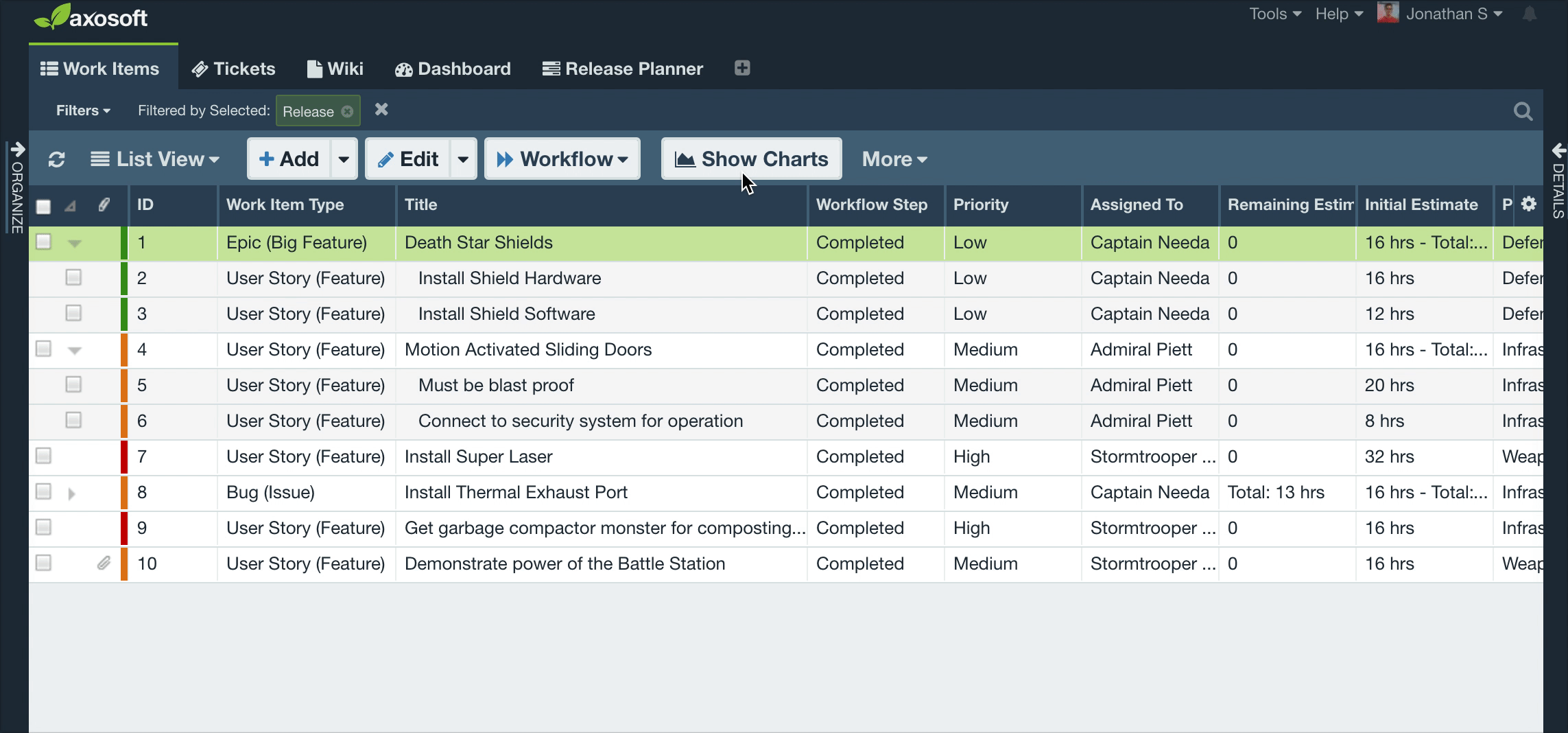Check Demonstrate power of Battle Station row

pyautogui.click(x=43, y=563)
